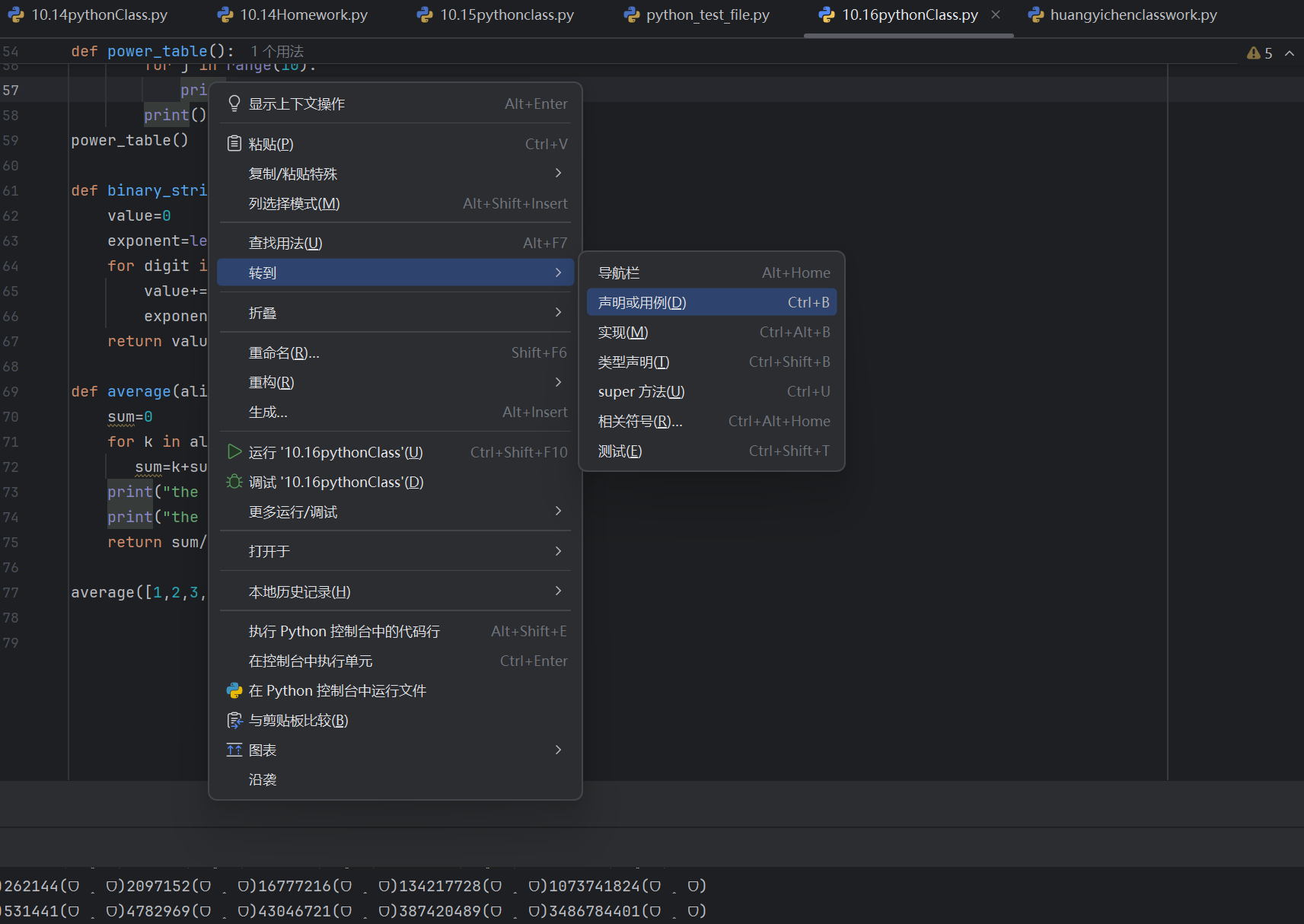Click the Python icon beside 在 Python 控制台中运行文件

coord(234,690)
